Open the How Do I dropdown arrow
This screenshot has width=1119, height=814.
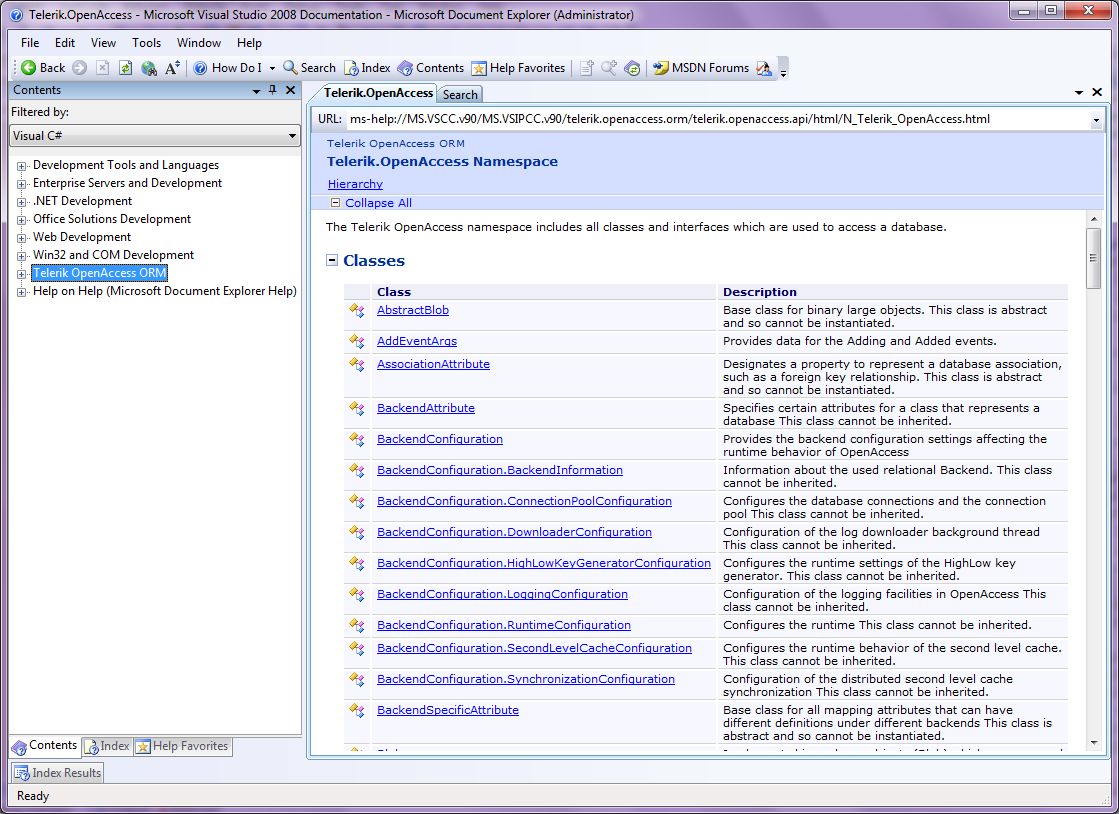(x=272, y=68)
